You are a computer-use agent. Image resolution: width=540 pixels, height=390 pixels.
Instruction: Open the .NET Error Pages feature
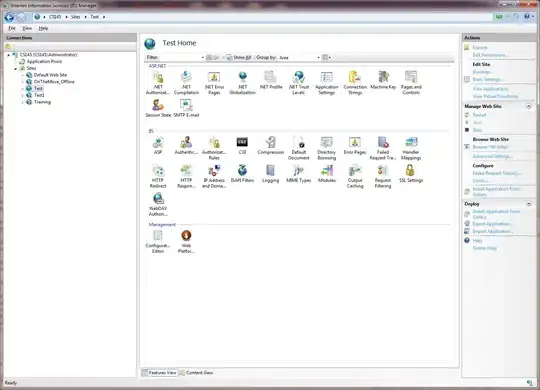tap(214, 83)
